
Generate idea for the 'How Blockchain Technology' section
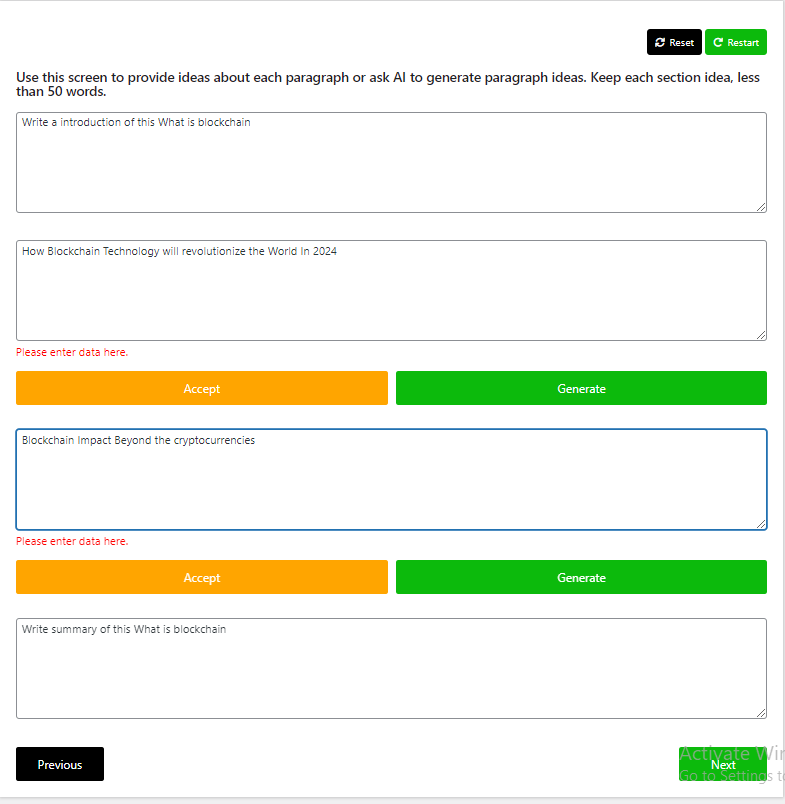coord(581,389)
